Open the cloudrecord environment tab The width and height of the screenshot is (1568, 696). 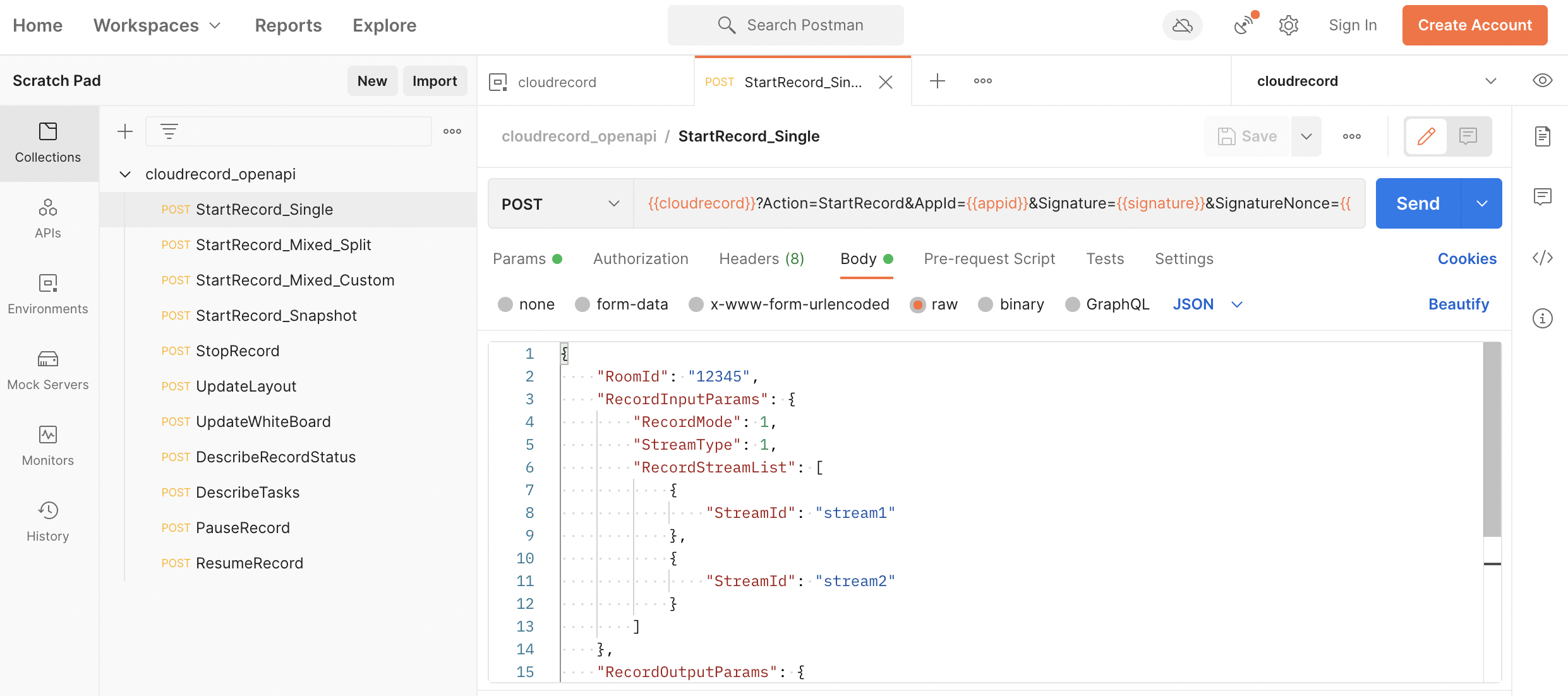click(x=586, y=82)
